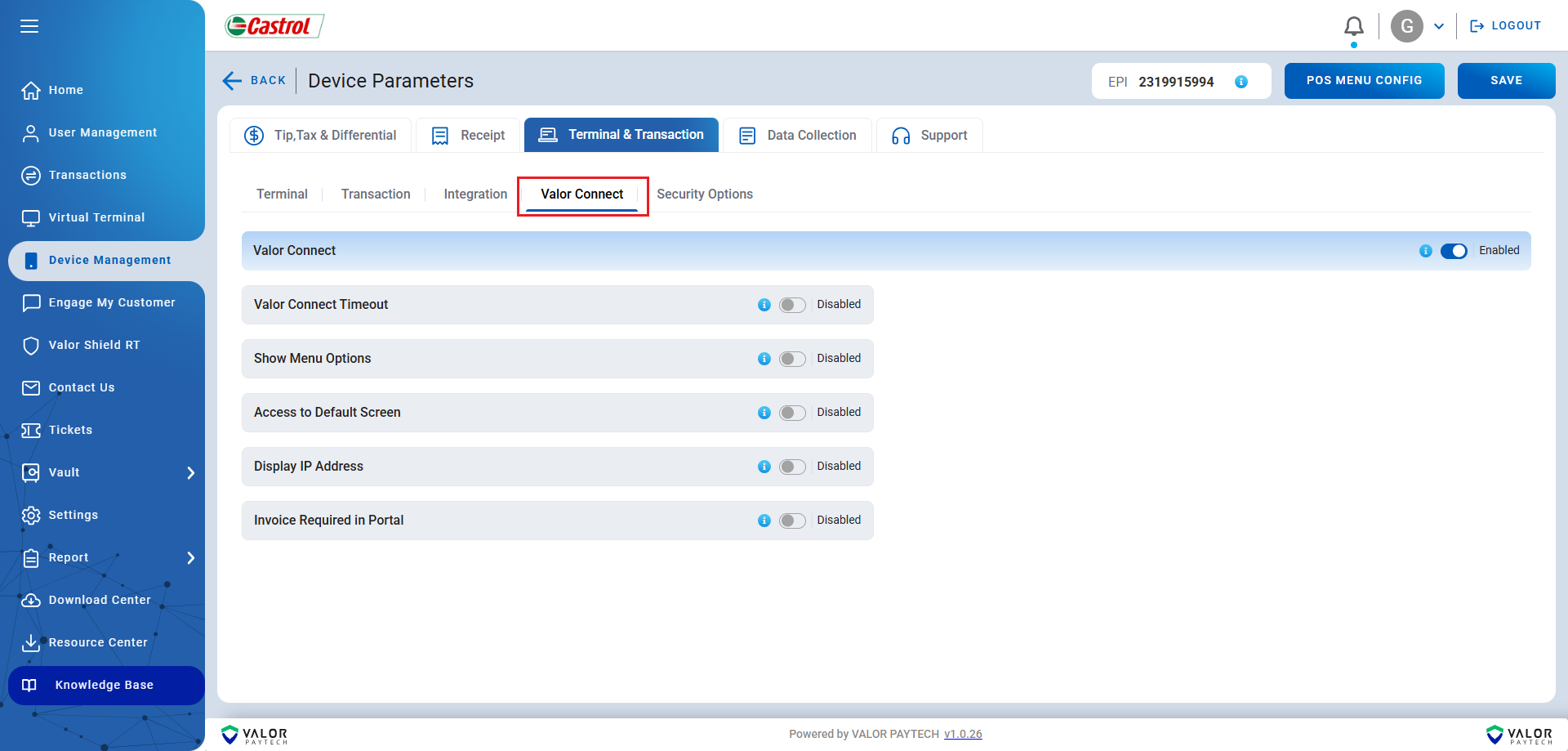Open notifications bell icon
Screen dimensions: 1568x751
tap(1354, 26)
